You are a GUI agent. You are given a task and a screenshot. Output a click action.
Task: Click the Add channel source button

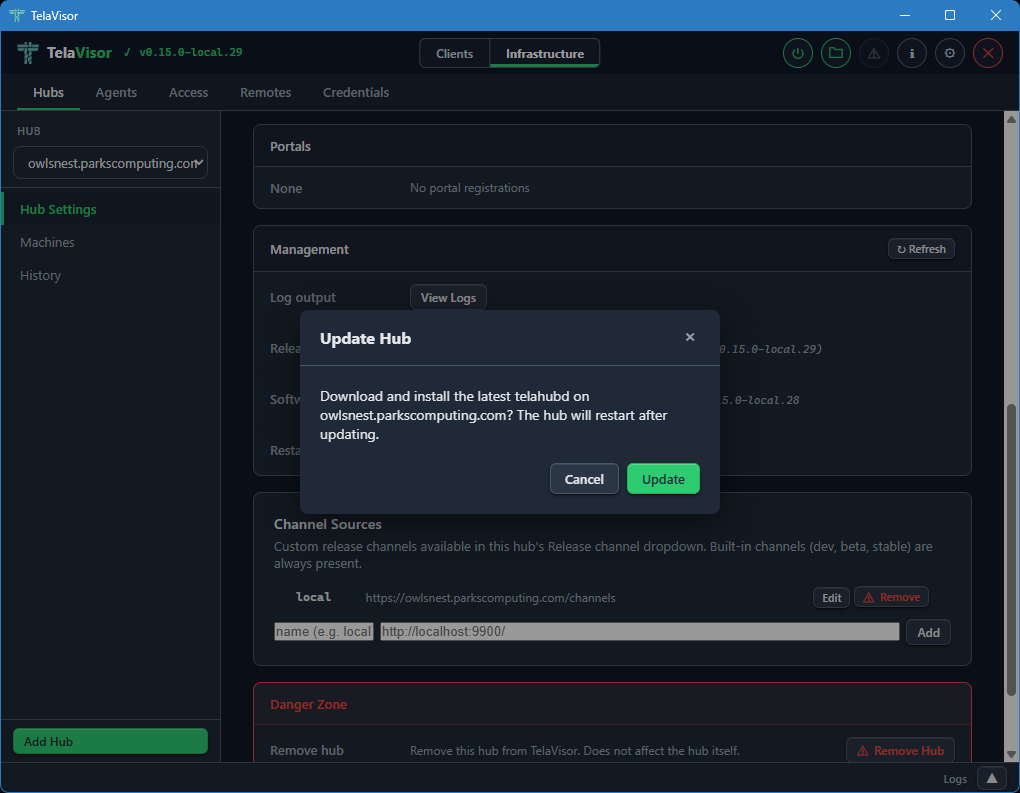928,632
